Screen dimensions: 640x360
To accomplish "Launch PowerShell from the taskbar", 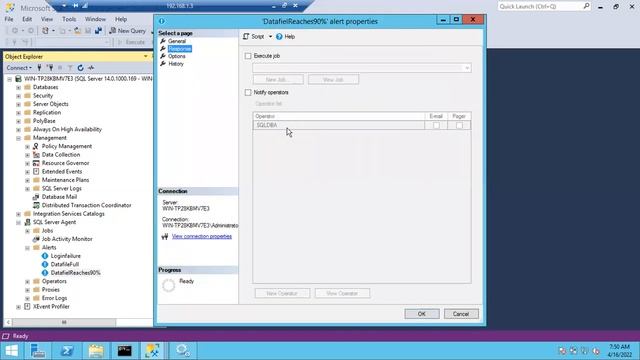I will point(67,351).
